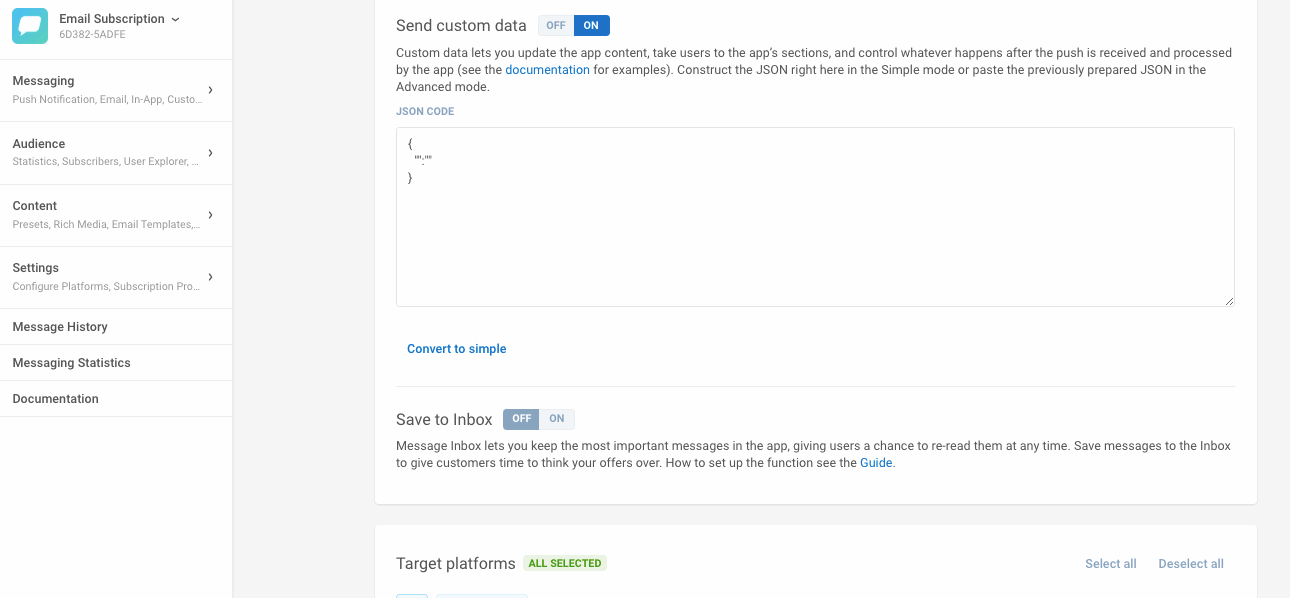The image size is (1290, 598).
Task: Click the Convert to simple link
Action: (456, 349)
